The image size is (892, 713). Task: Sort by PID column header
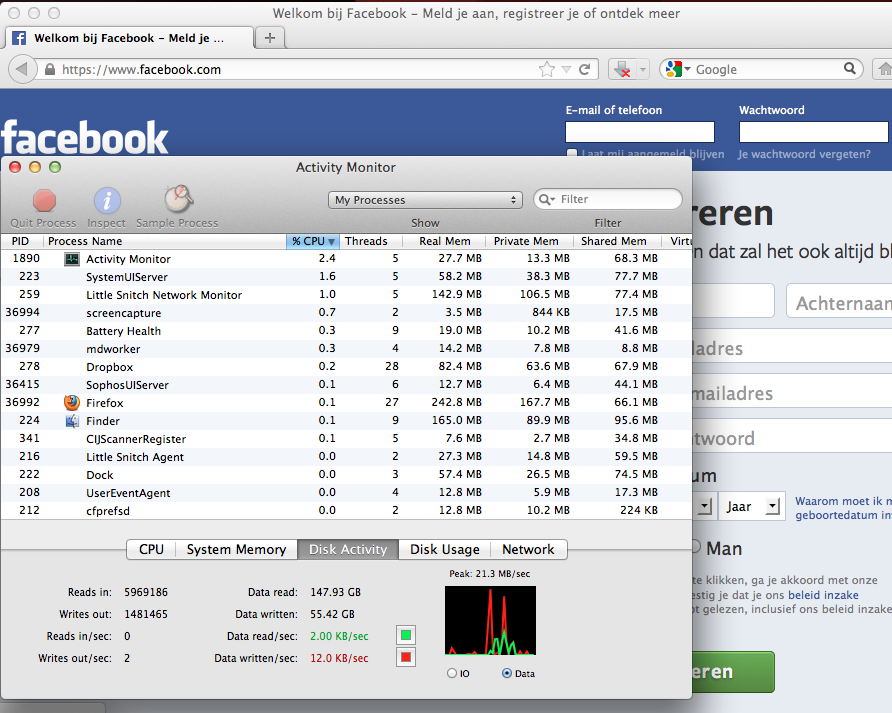tap(21, 241)
